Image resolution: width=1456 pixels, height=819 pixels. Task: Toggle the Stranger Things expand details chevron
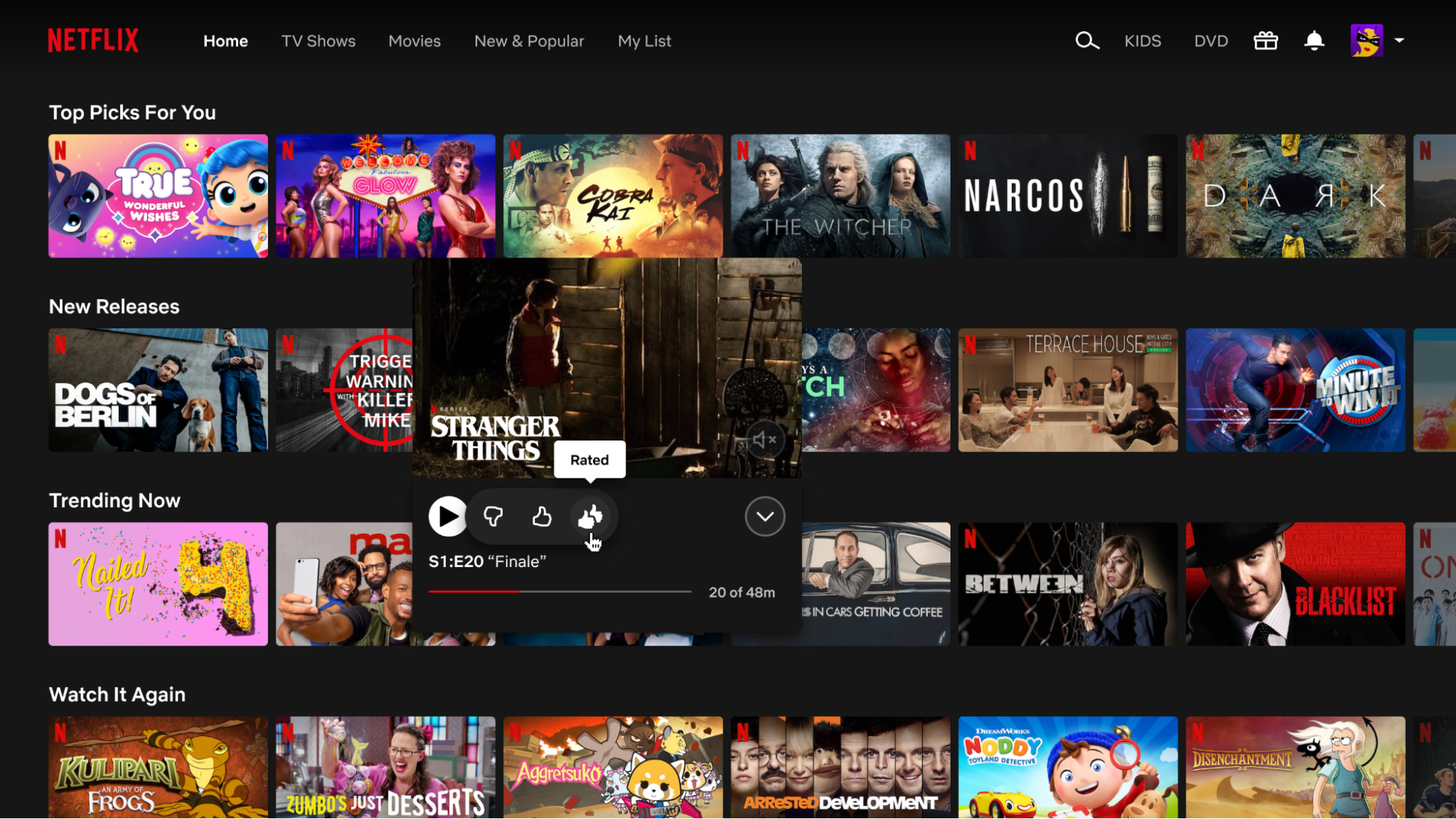[x=764, y=516]
